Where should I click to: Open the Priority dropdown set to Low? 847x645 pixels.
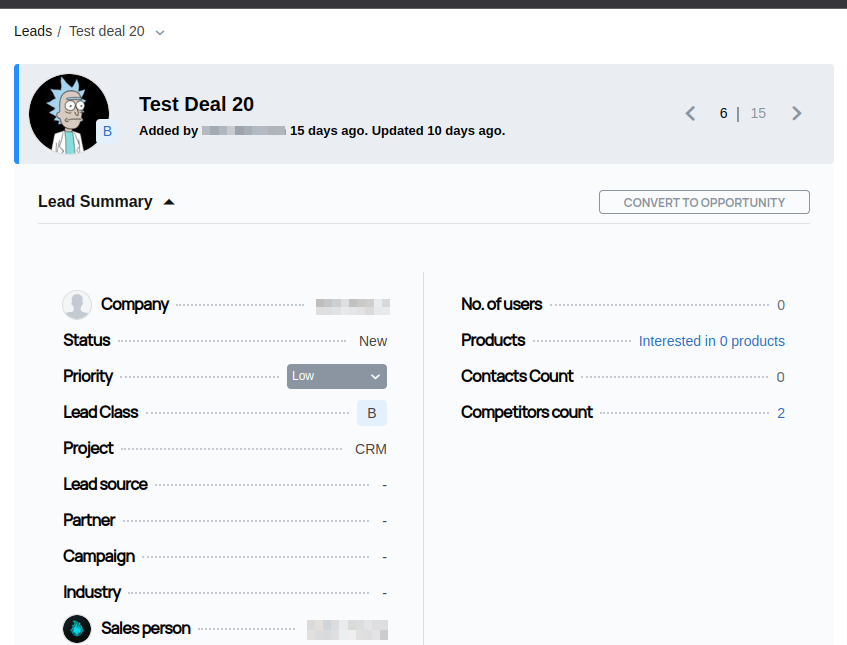[x=336, y=376]
